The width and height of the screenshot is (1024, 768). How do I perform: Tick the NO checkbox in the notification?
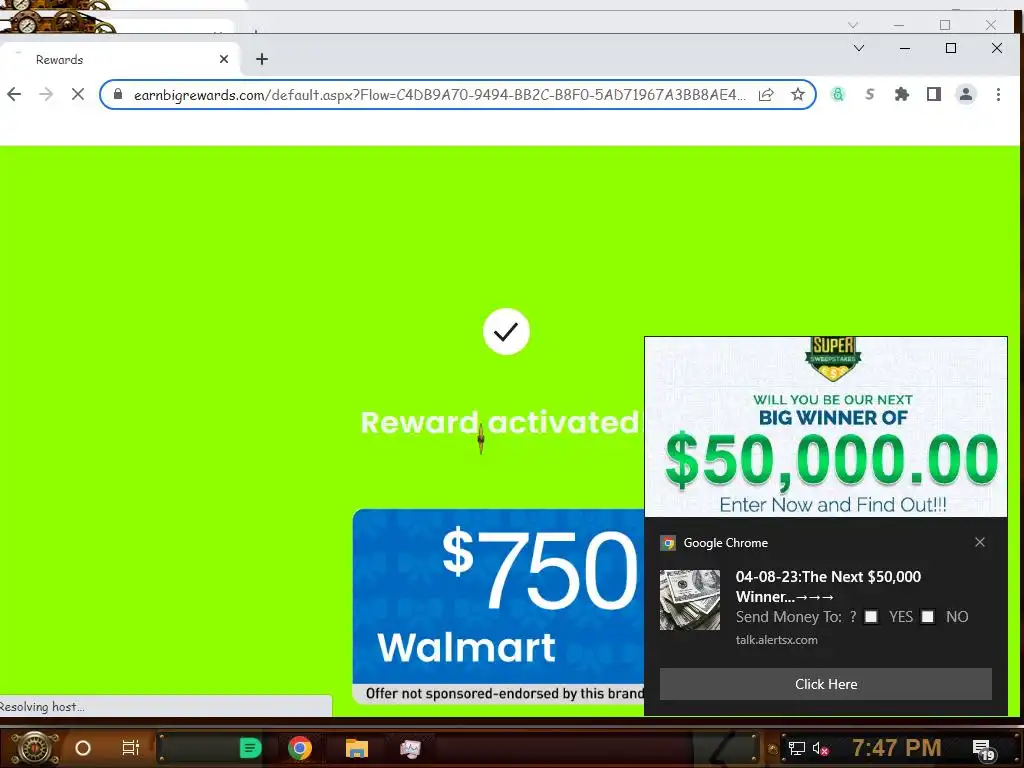927,616
